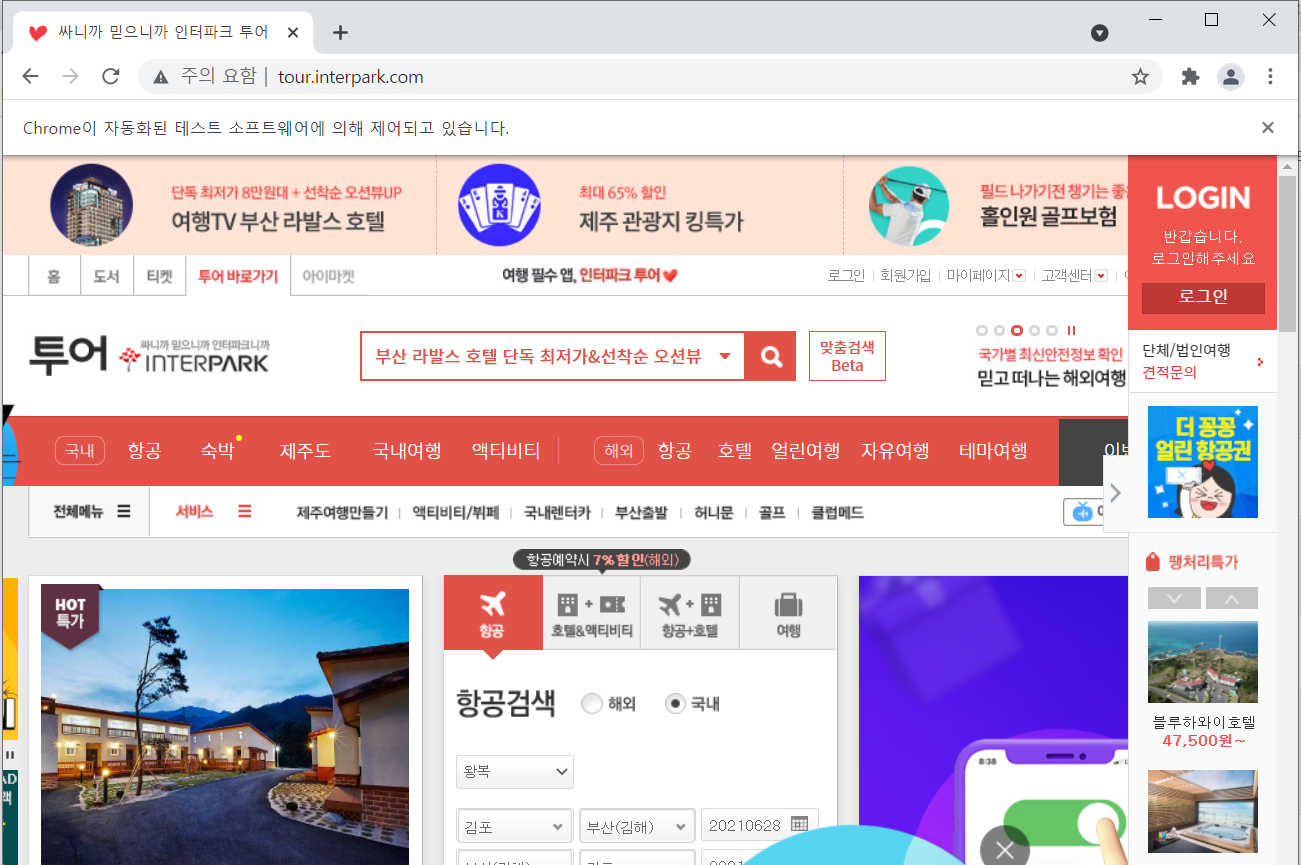Open the 제주도 menu item
Viewport: 1301px width, 865px height.
tap(305, 451)
